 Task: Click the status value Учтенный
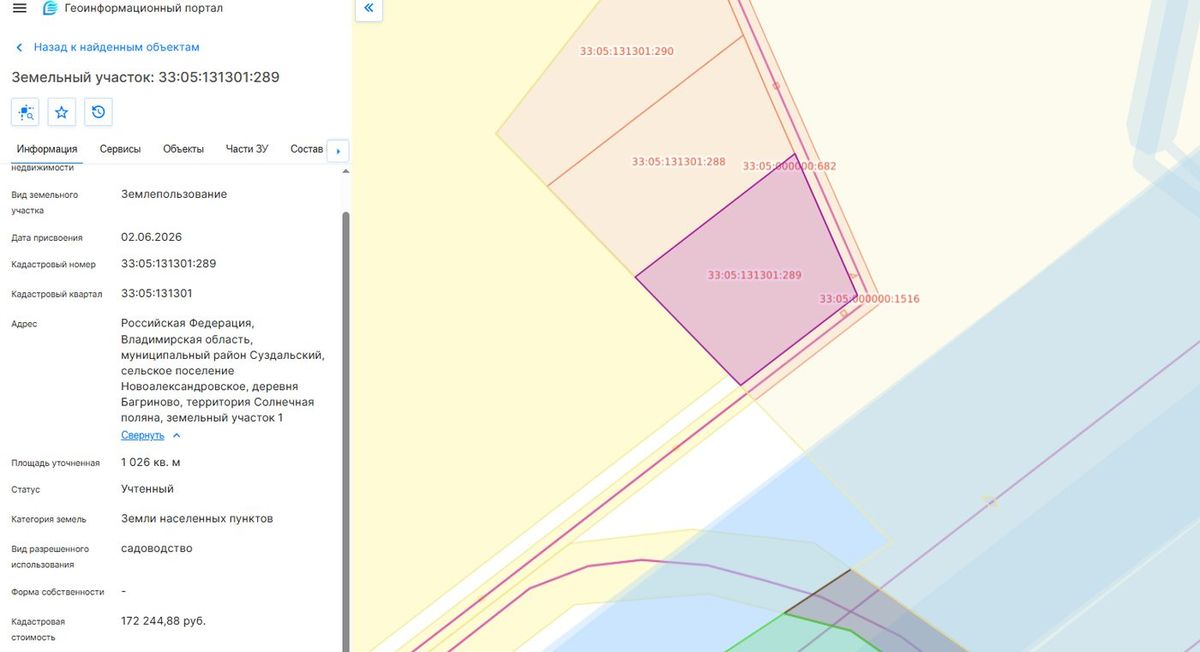(x=148, y=489)
